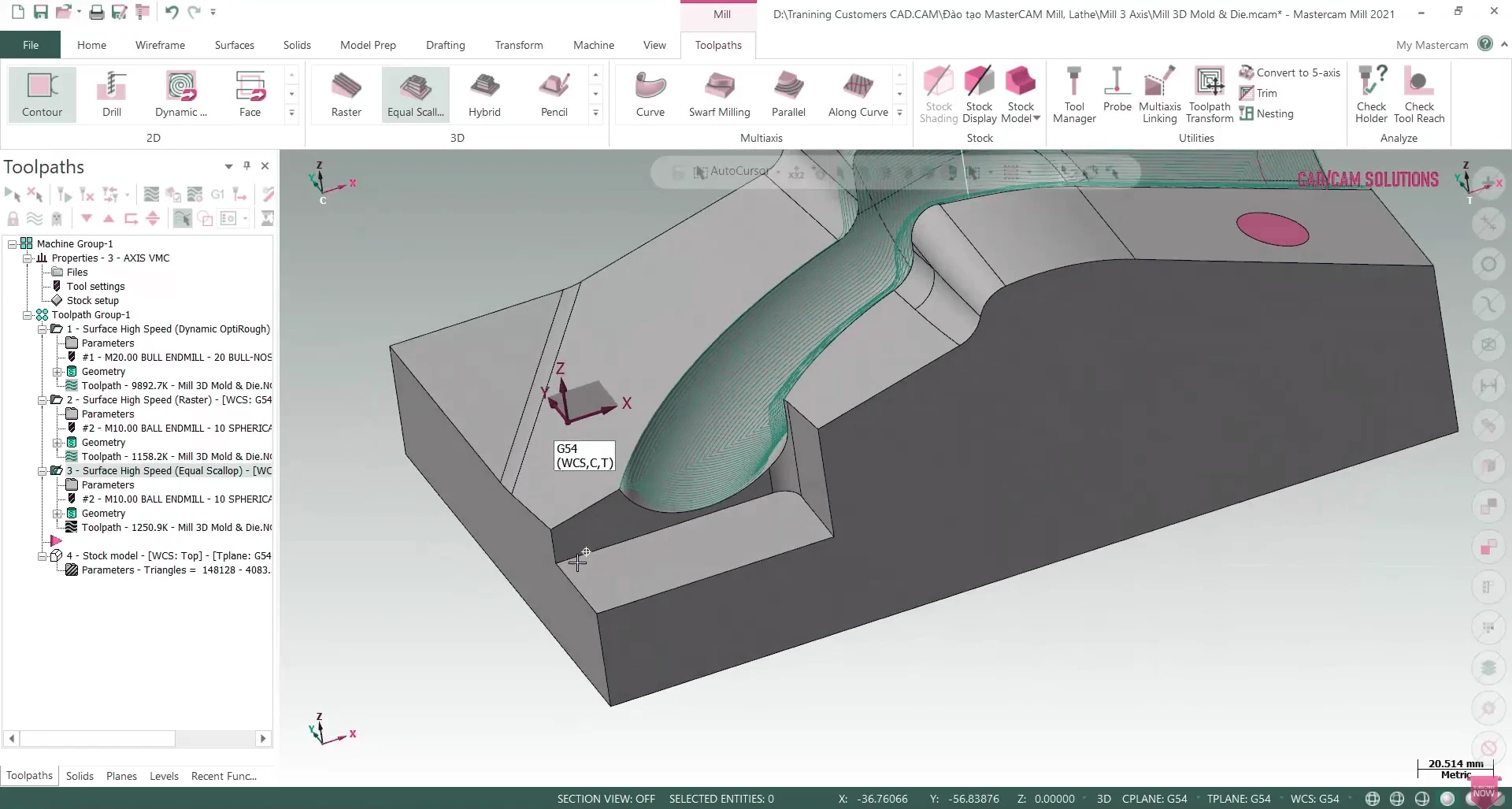Expand the 3D toolpath gallery dropdown
This screenshot has width=1512, height=809.
click(595, 113)
